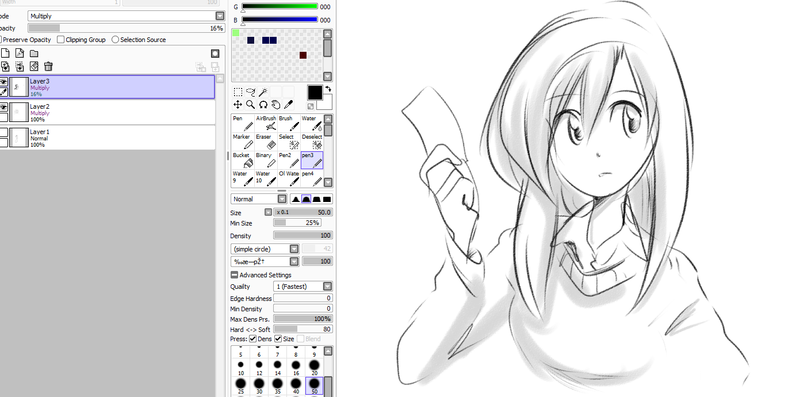Pick the light green swatch in the palette
The image size is (800, 397).
click(x=236, y=33)
